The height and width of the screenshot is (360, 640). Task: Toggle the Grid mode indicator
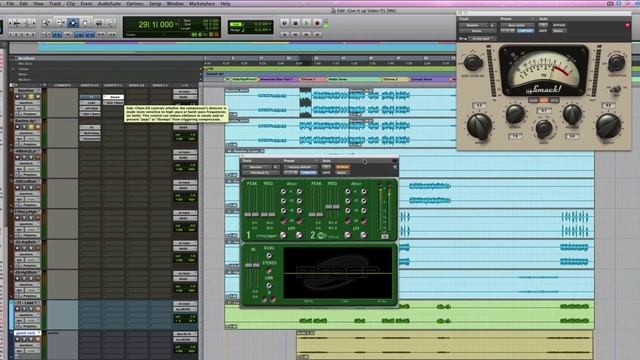[x=236, y=24]
